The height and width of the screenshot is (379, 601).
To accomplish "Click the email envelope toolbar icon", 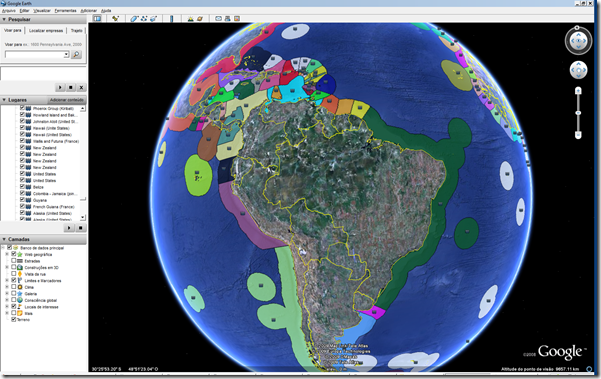I will point(218,18).
